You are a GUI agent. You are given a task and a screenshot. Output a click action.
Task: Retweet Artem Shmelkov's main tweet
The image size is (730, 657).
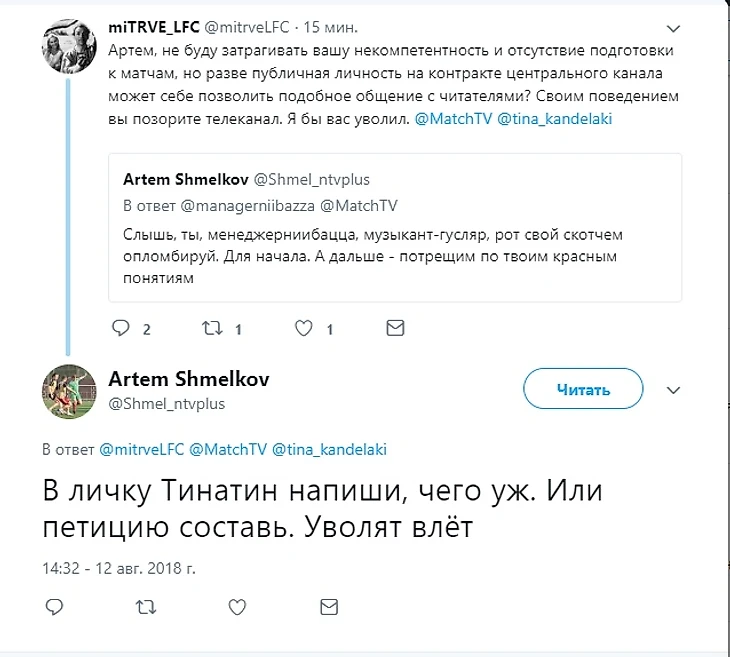point(146,606)
